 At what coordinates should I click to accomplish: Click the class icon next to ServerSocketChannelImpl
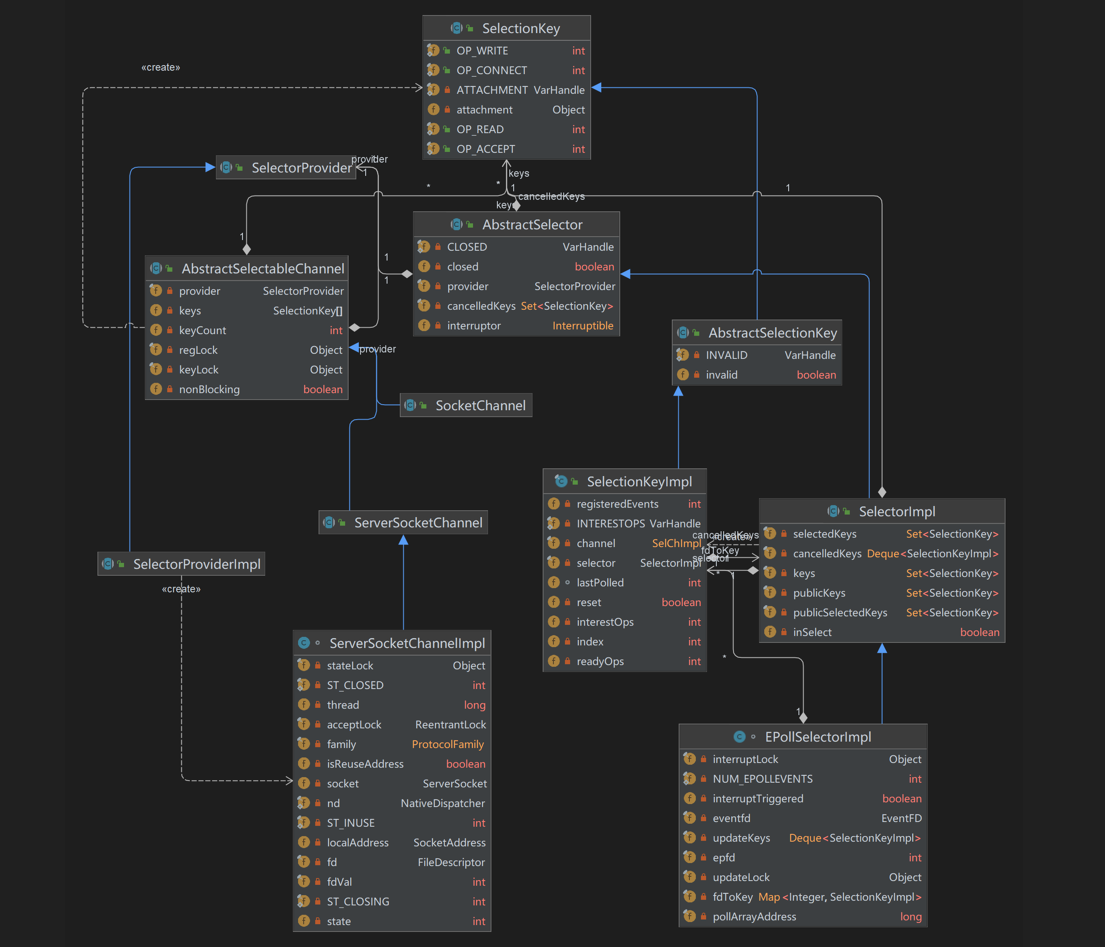point(304,643)
